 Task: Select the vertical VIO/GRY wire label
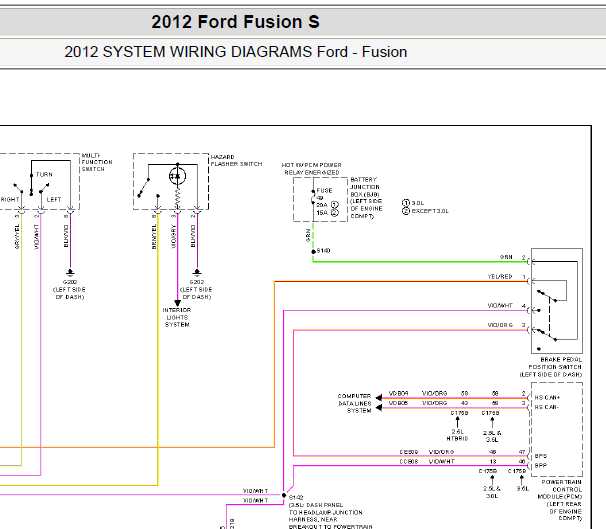tap(174, 236)
